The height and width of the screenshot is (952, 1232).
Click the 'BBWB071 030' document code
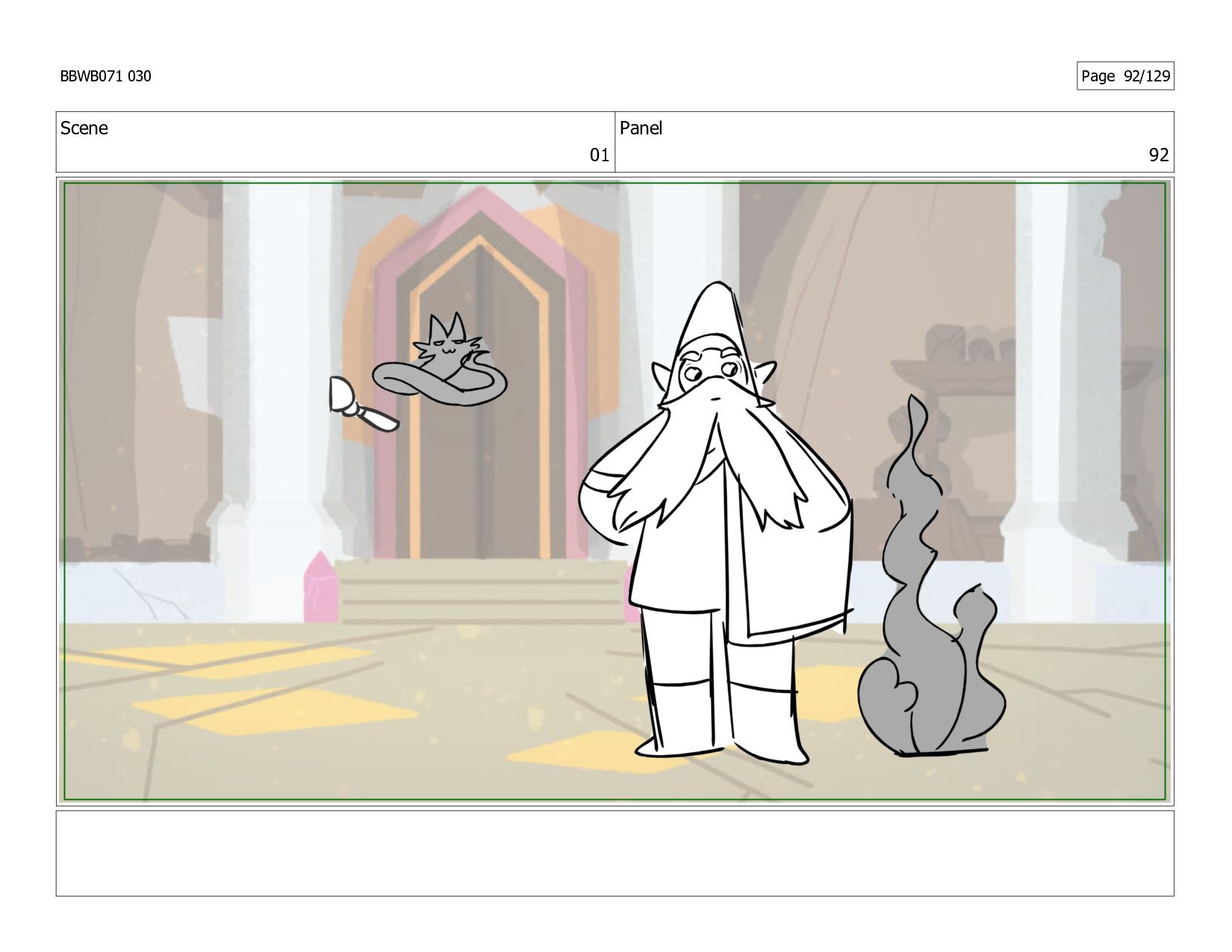coord(105,76)
